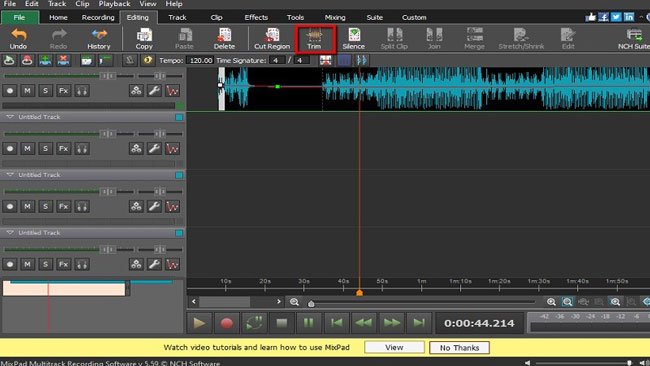Mute the second Untitled Track
This screenshot has width=650, height=366.
[x=27, y=206]
